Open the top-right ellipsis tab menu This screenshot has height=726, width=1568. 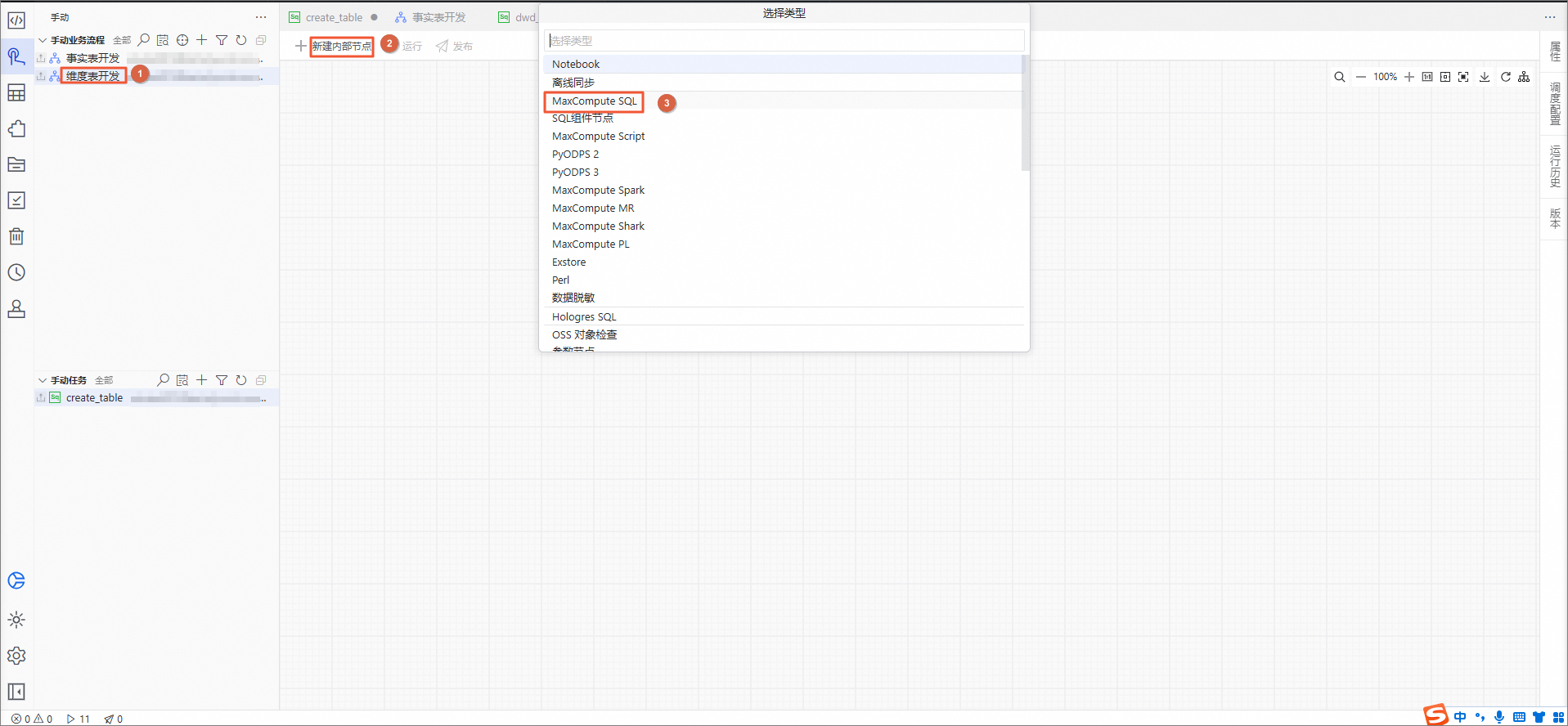(1550, 17)
